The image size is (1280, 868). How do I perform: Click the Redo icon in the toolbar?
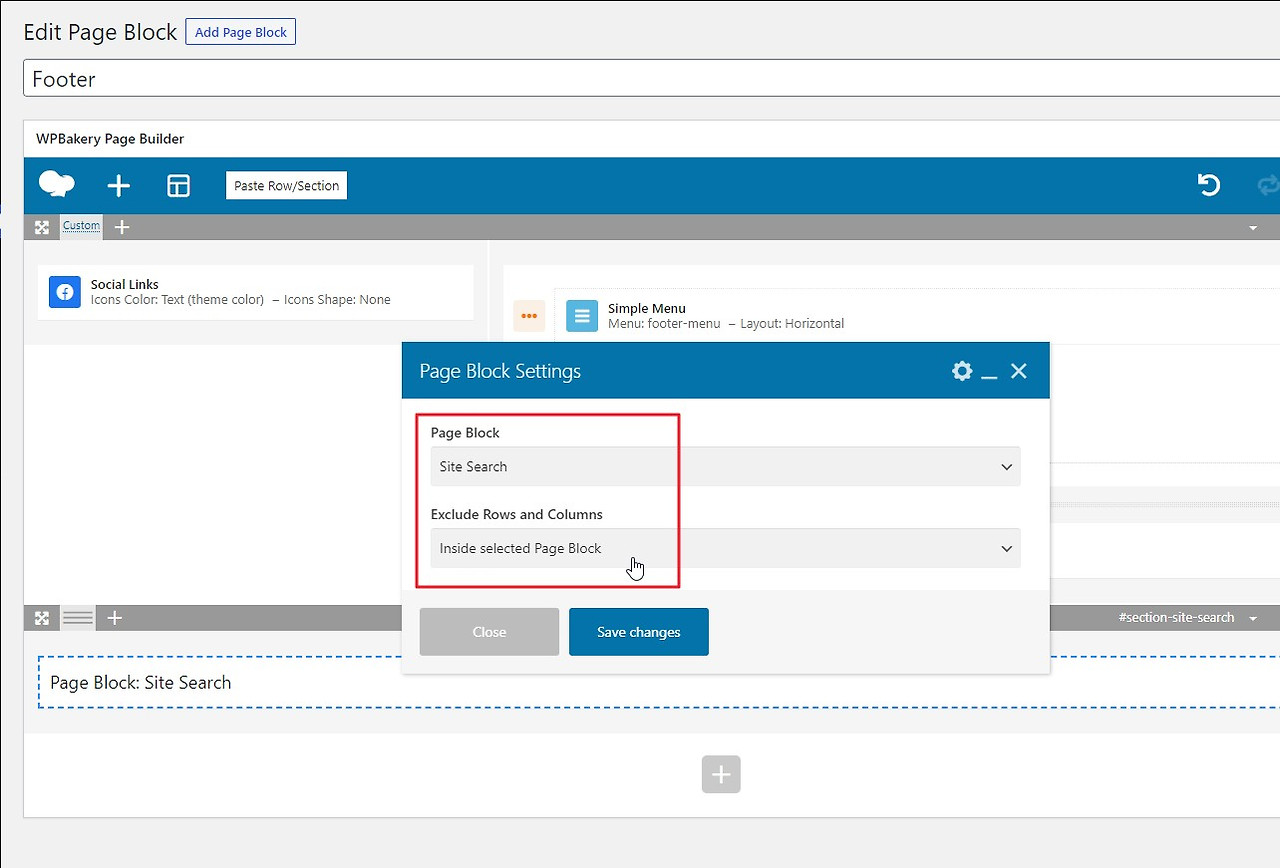click(1268, 185)
